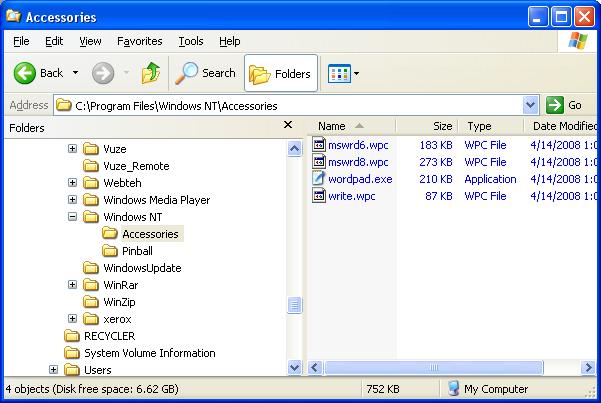Screen dimensions: 601x403
Task: Select the wordpad.exe application icon
Action: click(319, 178)
